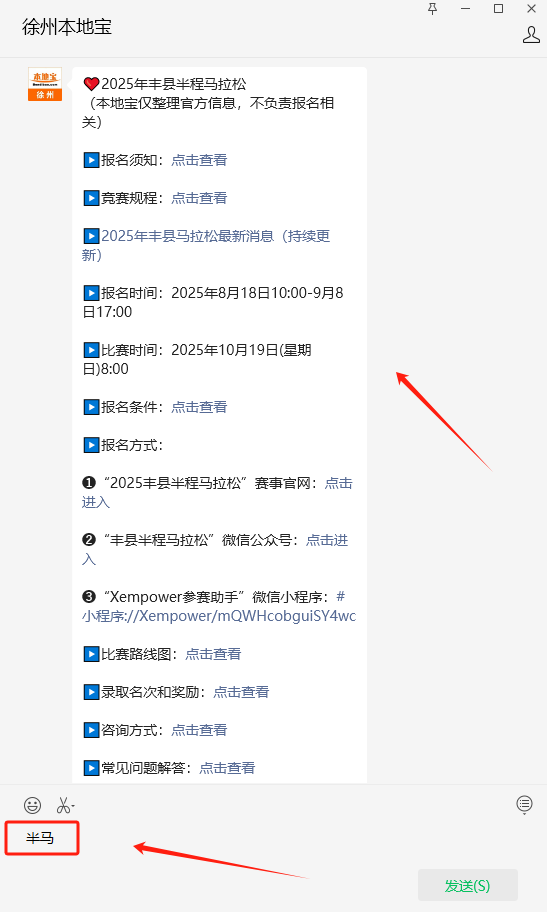Select the scissors screenshot tool
This screenshot has width=547, height=912.
[x=65, y=805]
